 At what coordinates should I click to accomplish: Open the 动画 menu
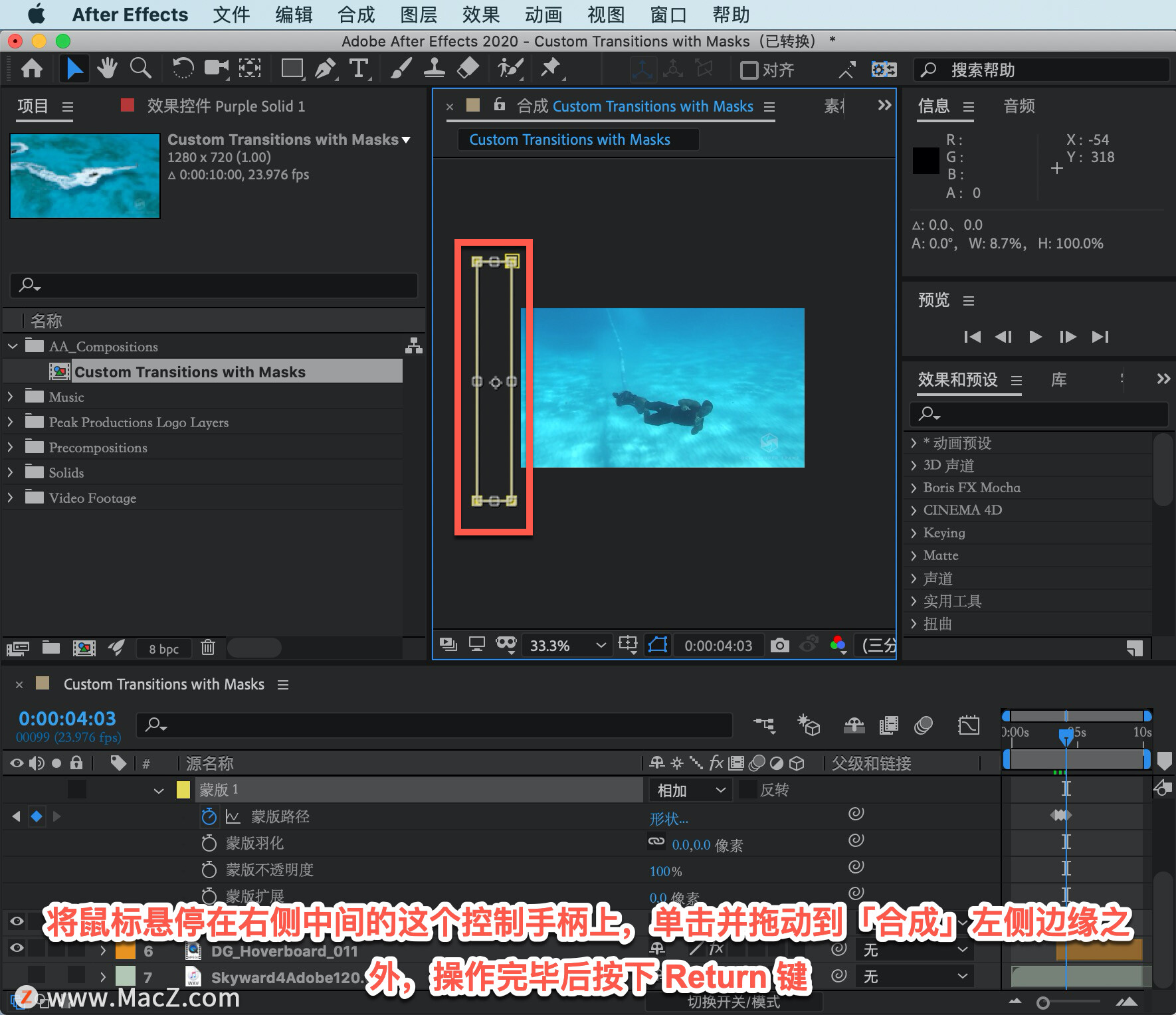click(543, 15)
